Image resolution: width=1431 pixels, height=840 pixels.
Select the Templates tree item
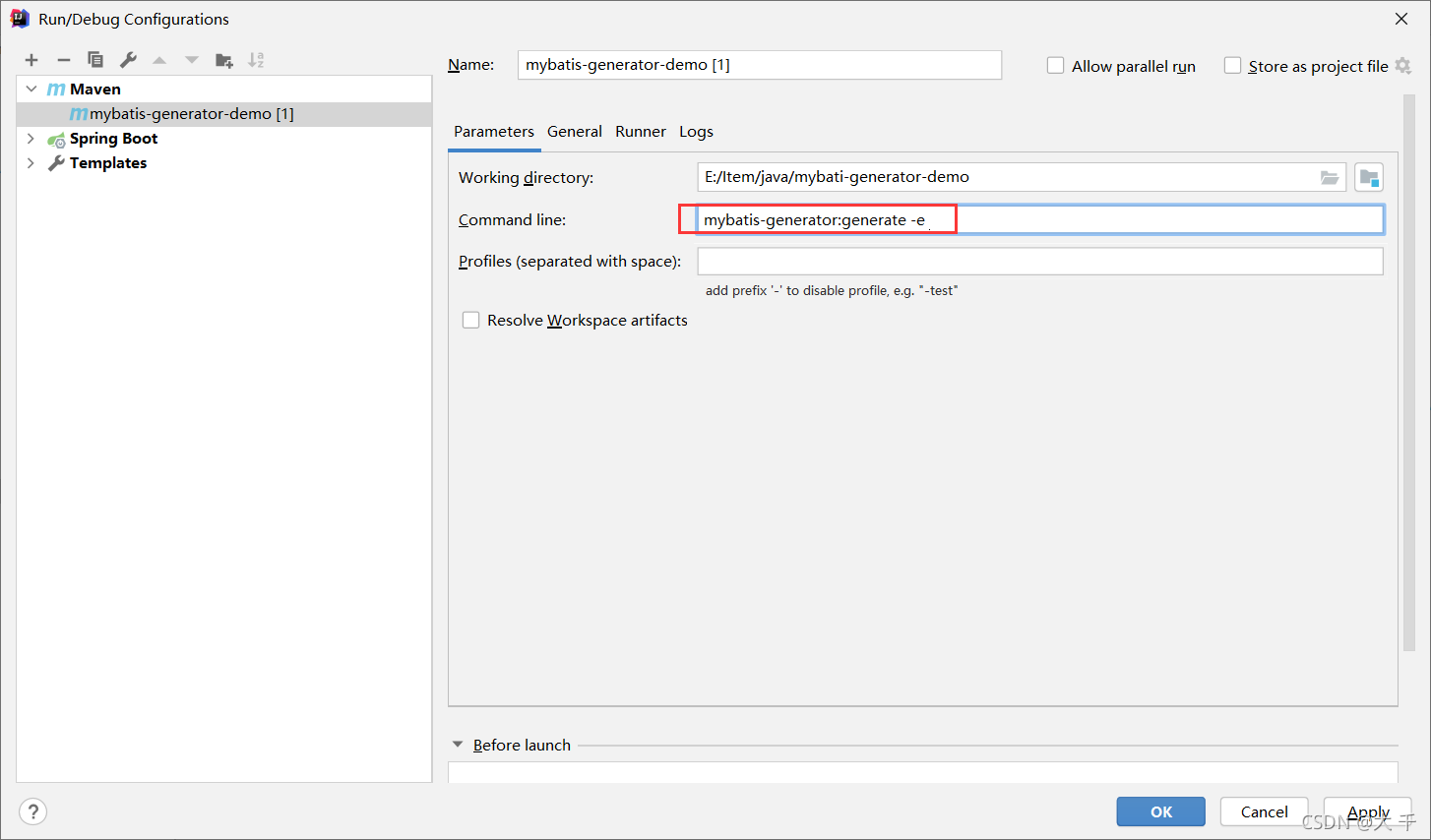tap(108, 163)
